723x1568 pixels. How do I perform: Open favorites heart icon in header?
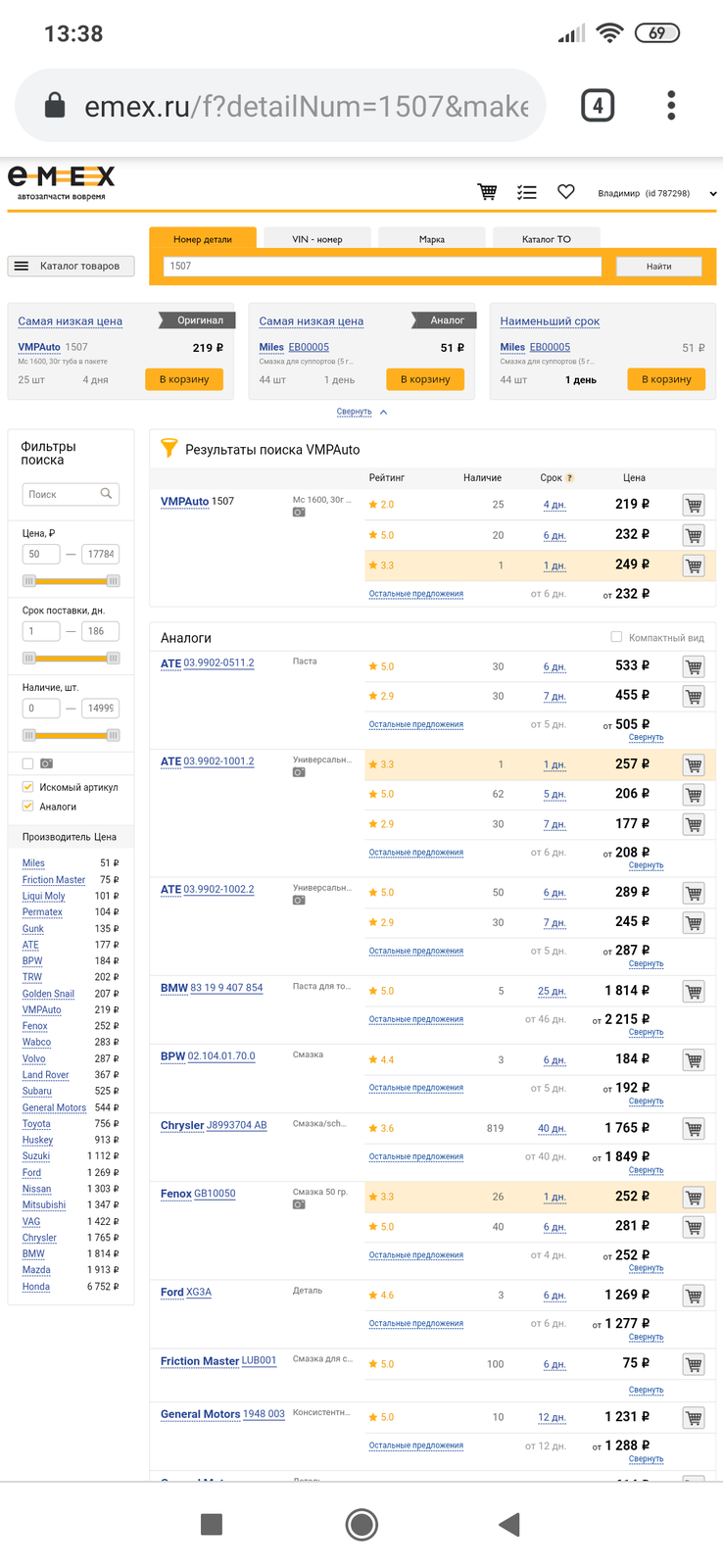[566, 192]
